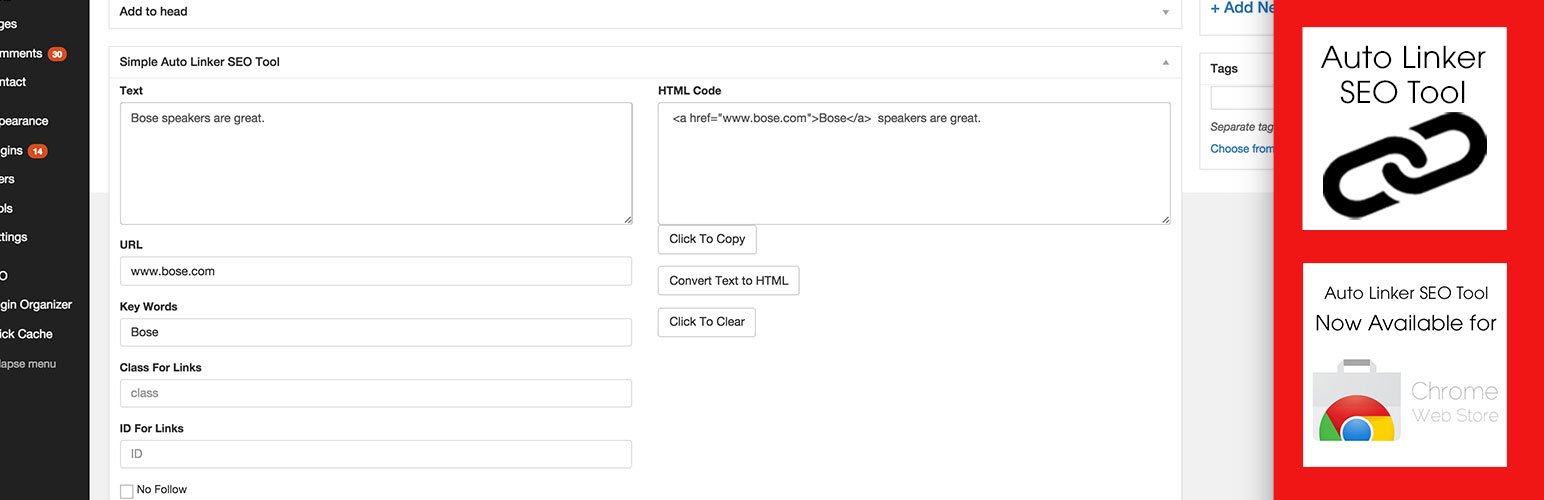Click the Add New link
The width and height of the screenshot is (1544, 500).
[1242, 8]
